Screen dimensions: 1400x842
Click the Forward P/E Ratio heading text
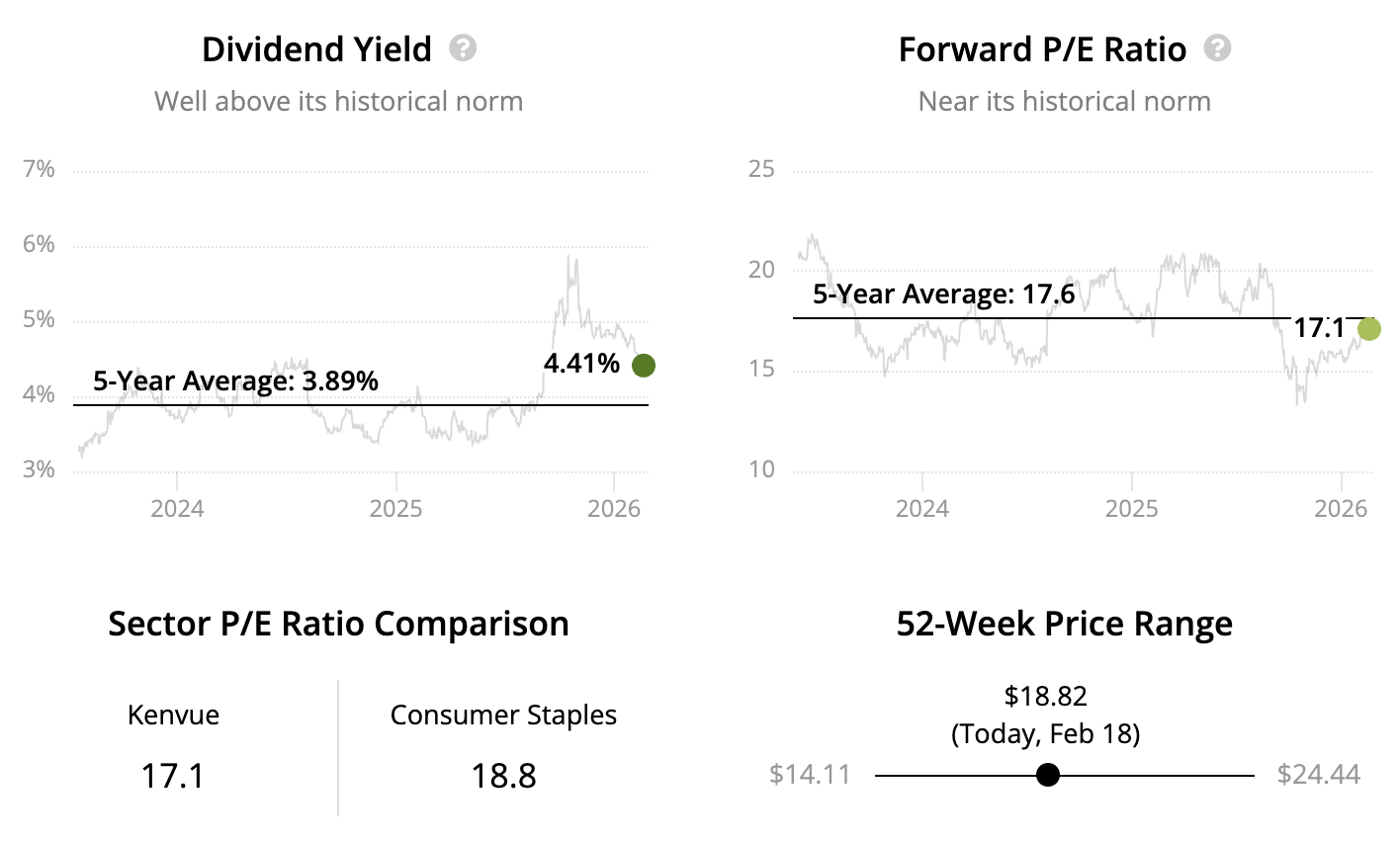tap(1042, 49)
